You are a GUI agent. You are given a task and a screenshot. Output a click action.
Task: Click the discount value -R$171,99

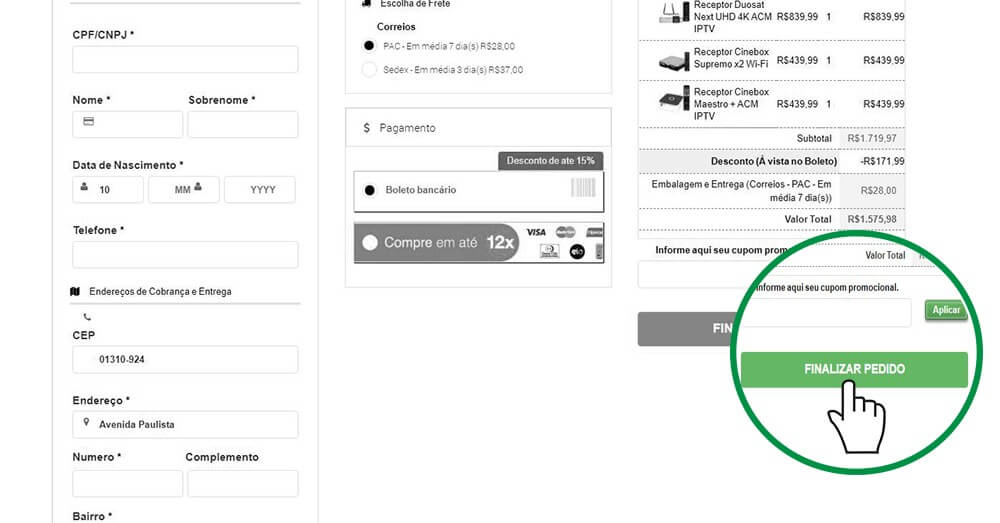point(882,161)
